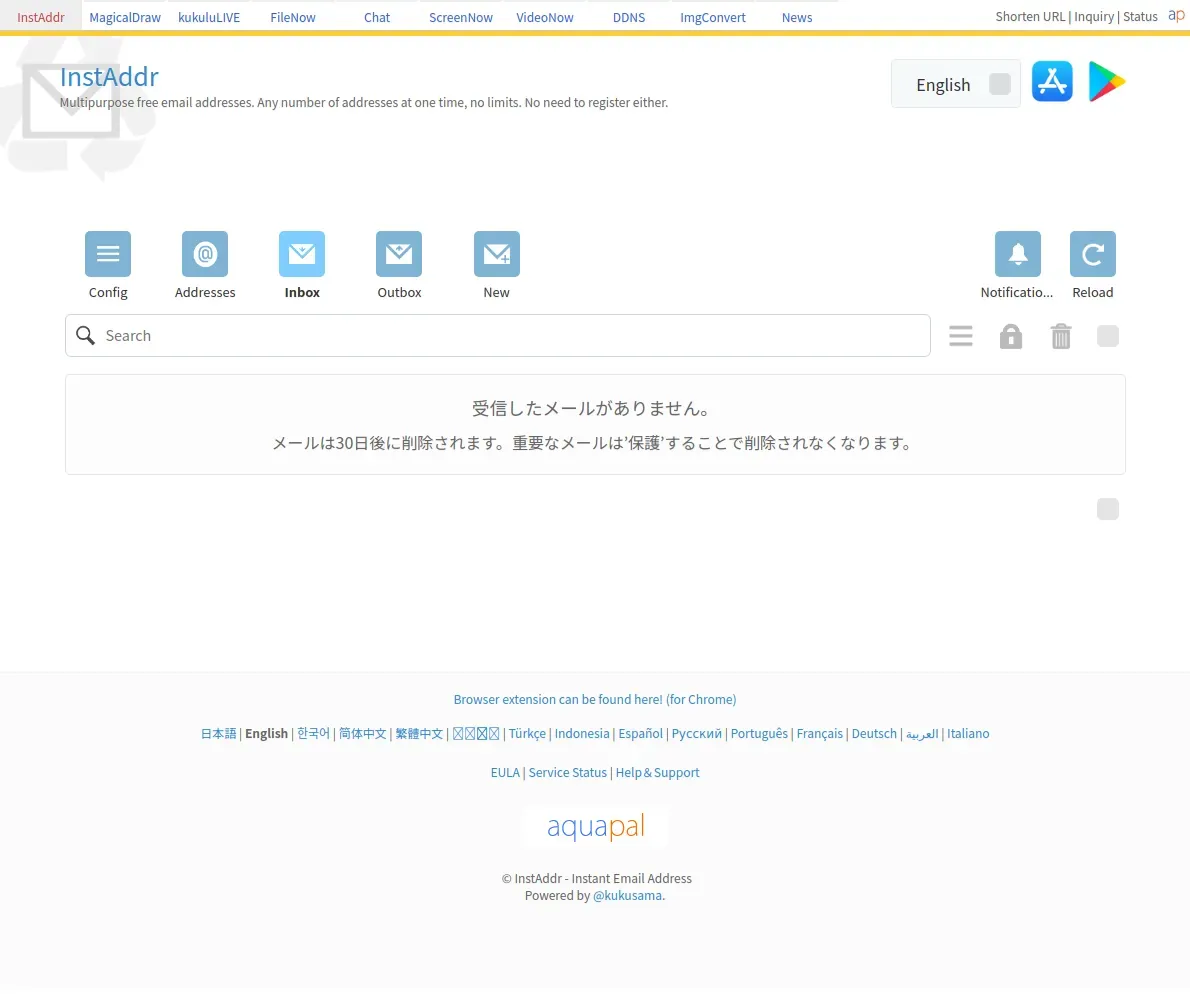Click the Shorten URL link

pos(1030,16)
